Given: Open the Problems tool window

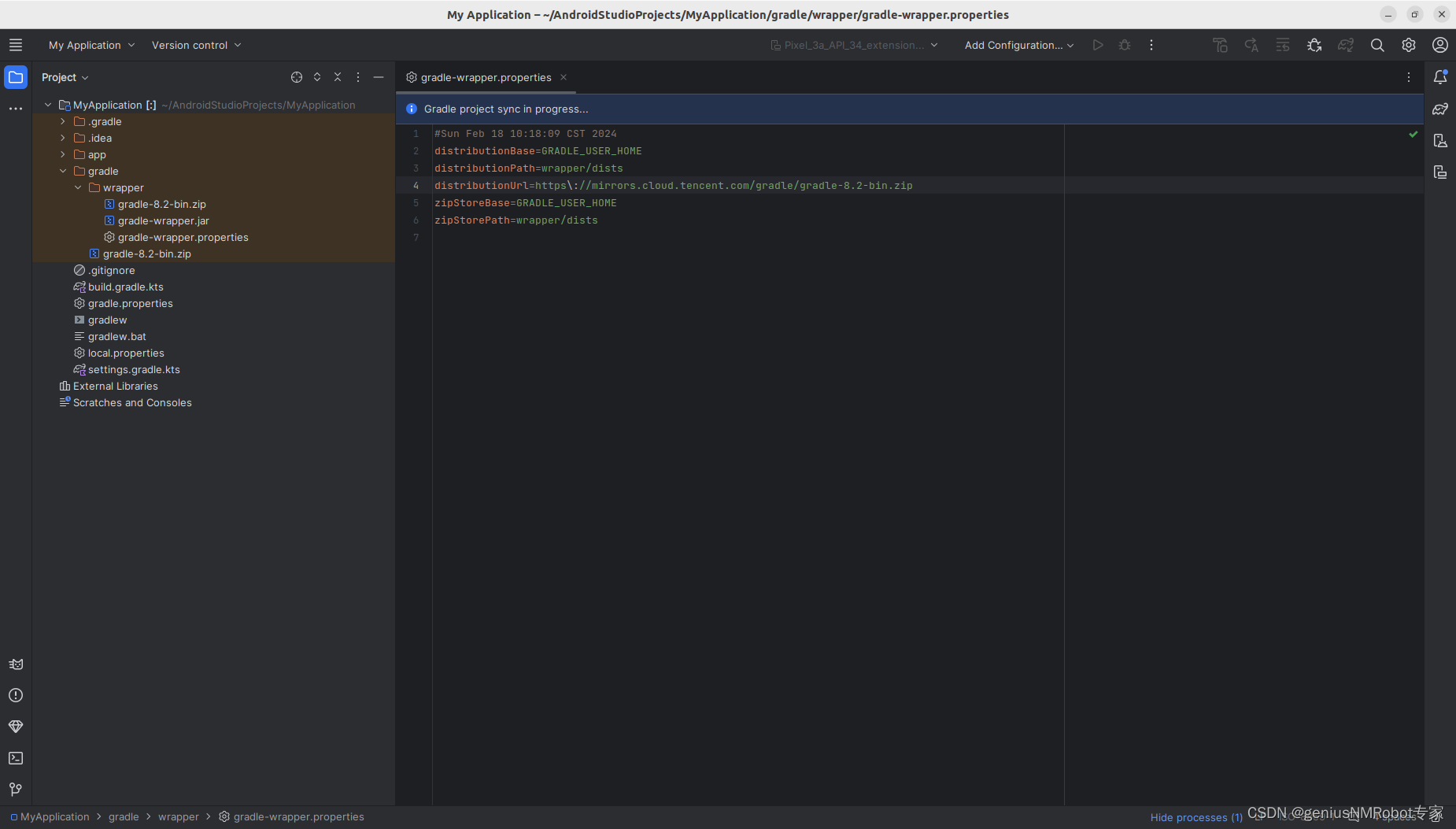Looking at the screenshot, I should click(x=16, y=695).
